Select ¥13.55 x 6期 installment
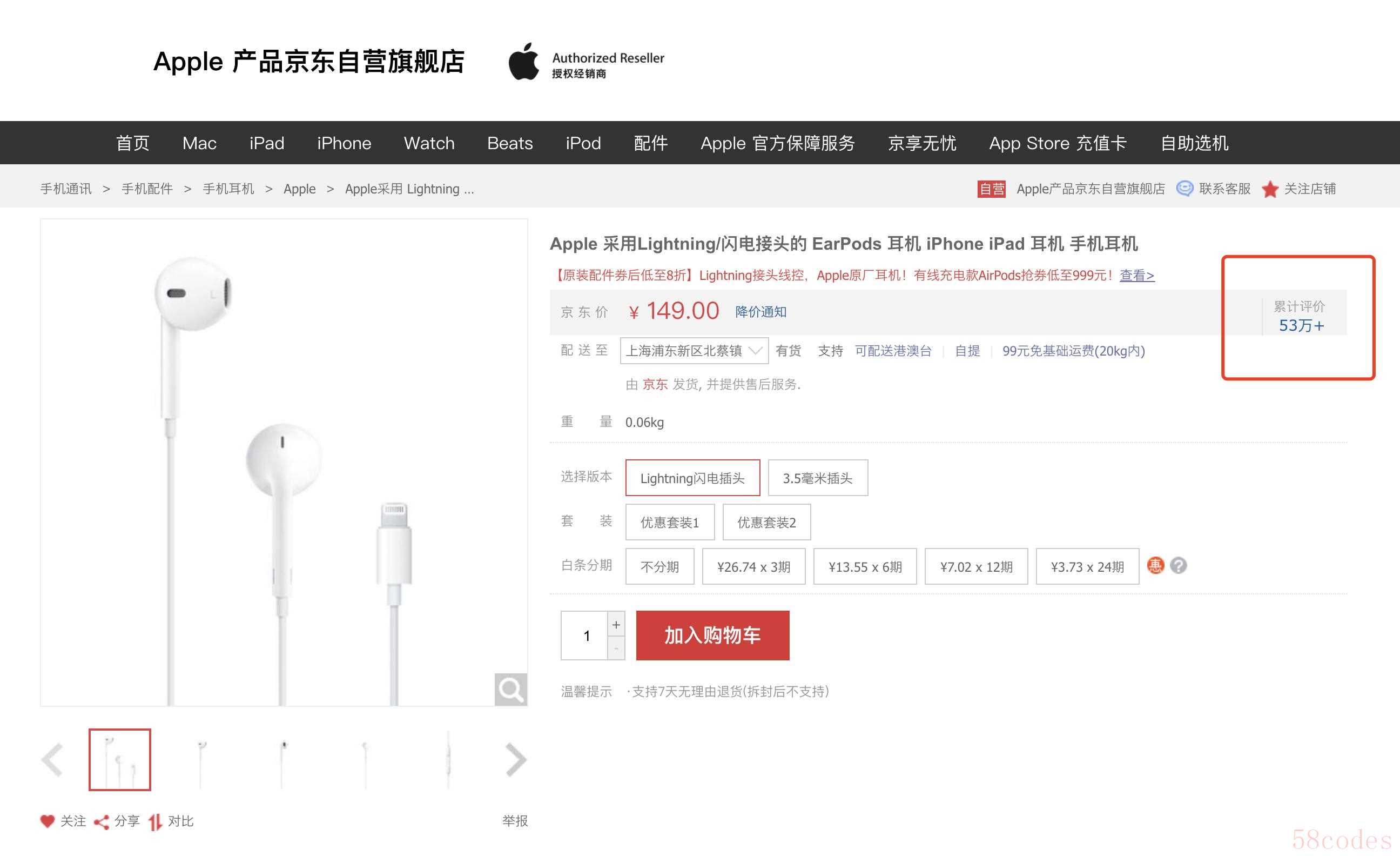The image size is (1400, 856). pyautogui.click(x=865, y=567)
